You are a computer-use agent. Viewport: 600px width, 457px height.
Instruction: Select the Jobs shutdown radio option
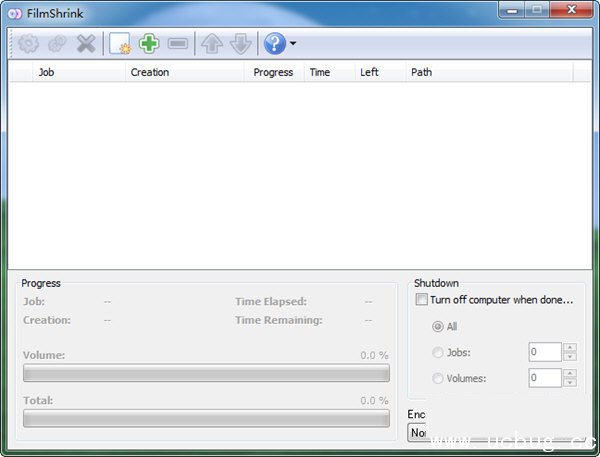pos(438,352)
